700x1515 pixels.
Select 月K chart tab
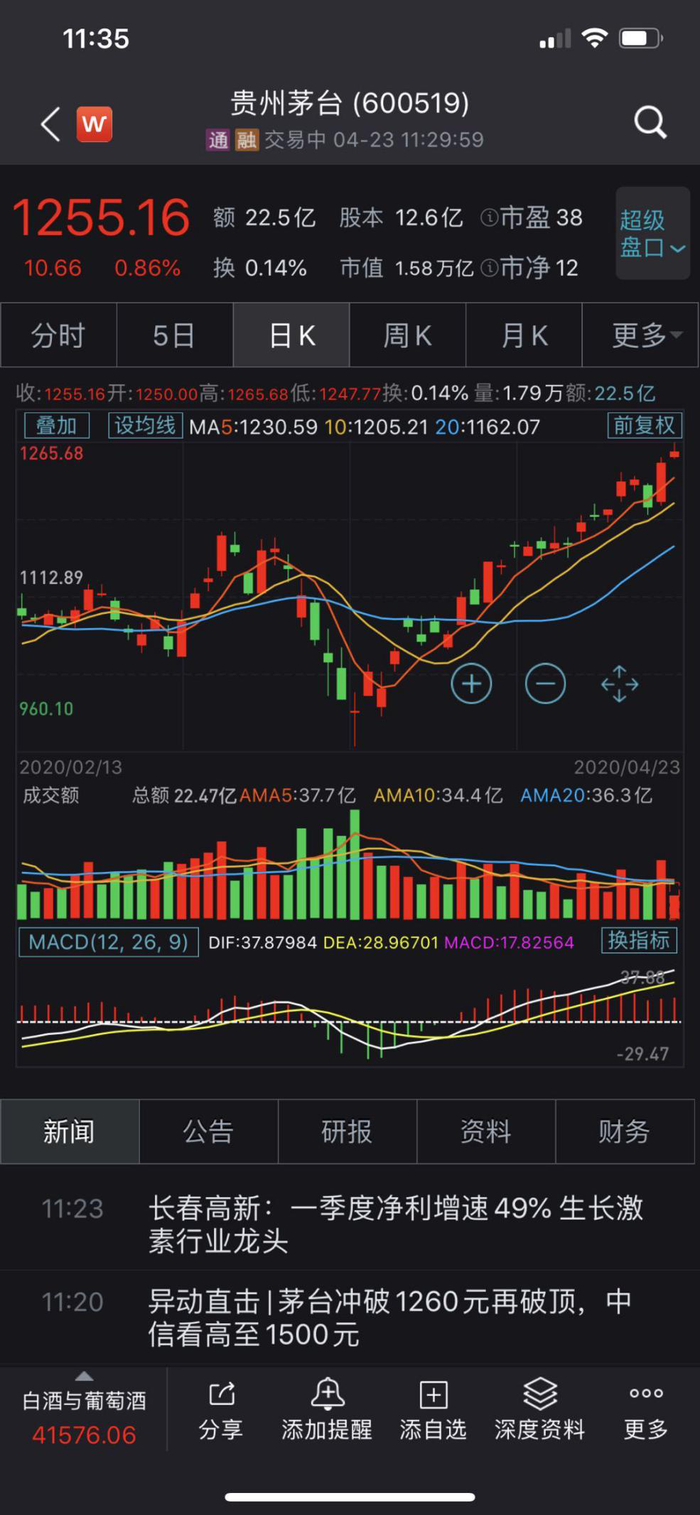(x=524, y=336)
